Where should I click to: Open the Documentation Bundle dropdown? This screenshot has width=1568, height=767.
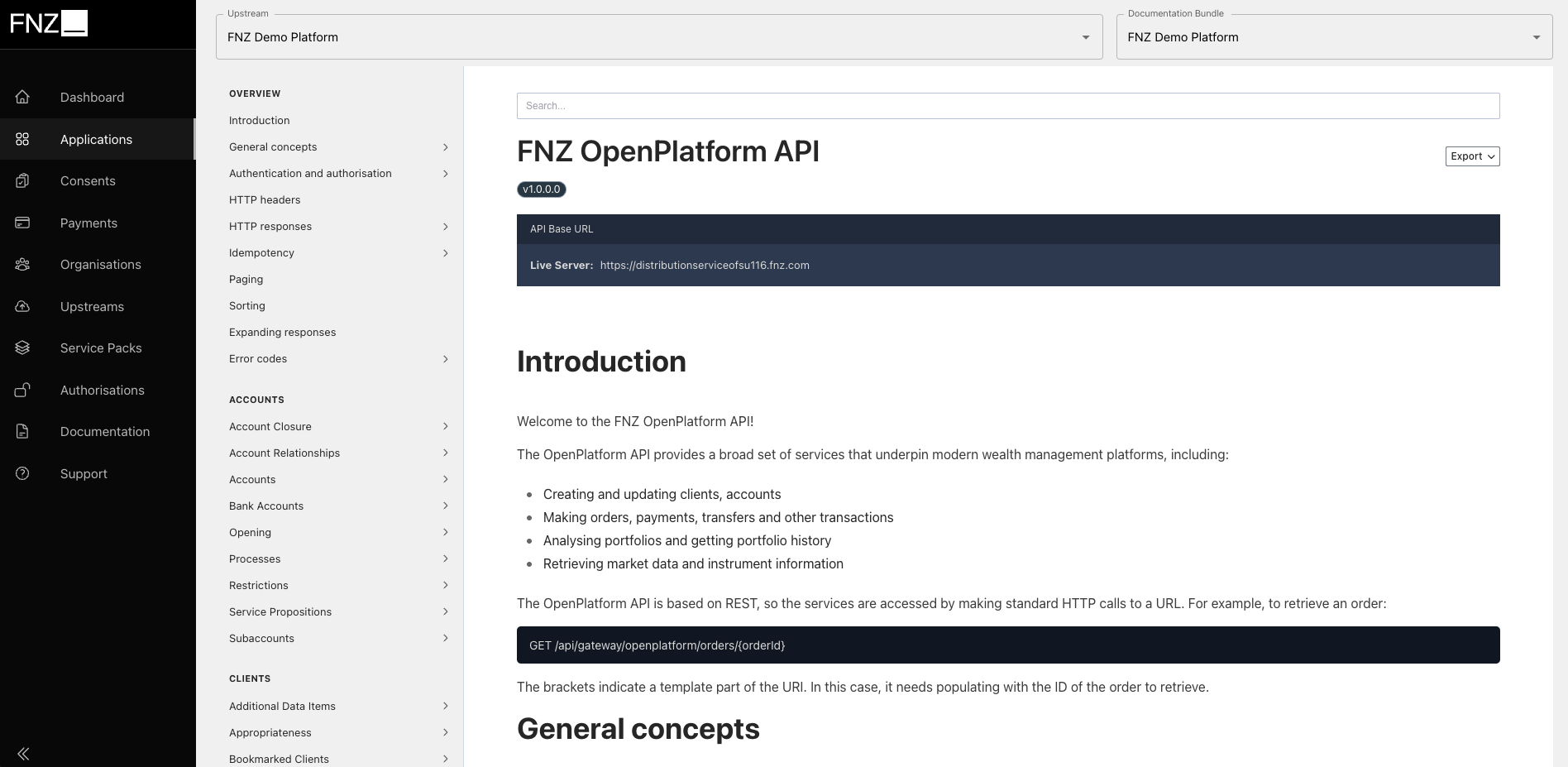tap(1334, 36)
